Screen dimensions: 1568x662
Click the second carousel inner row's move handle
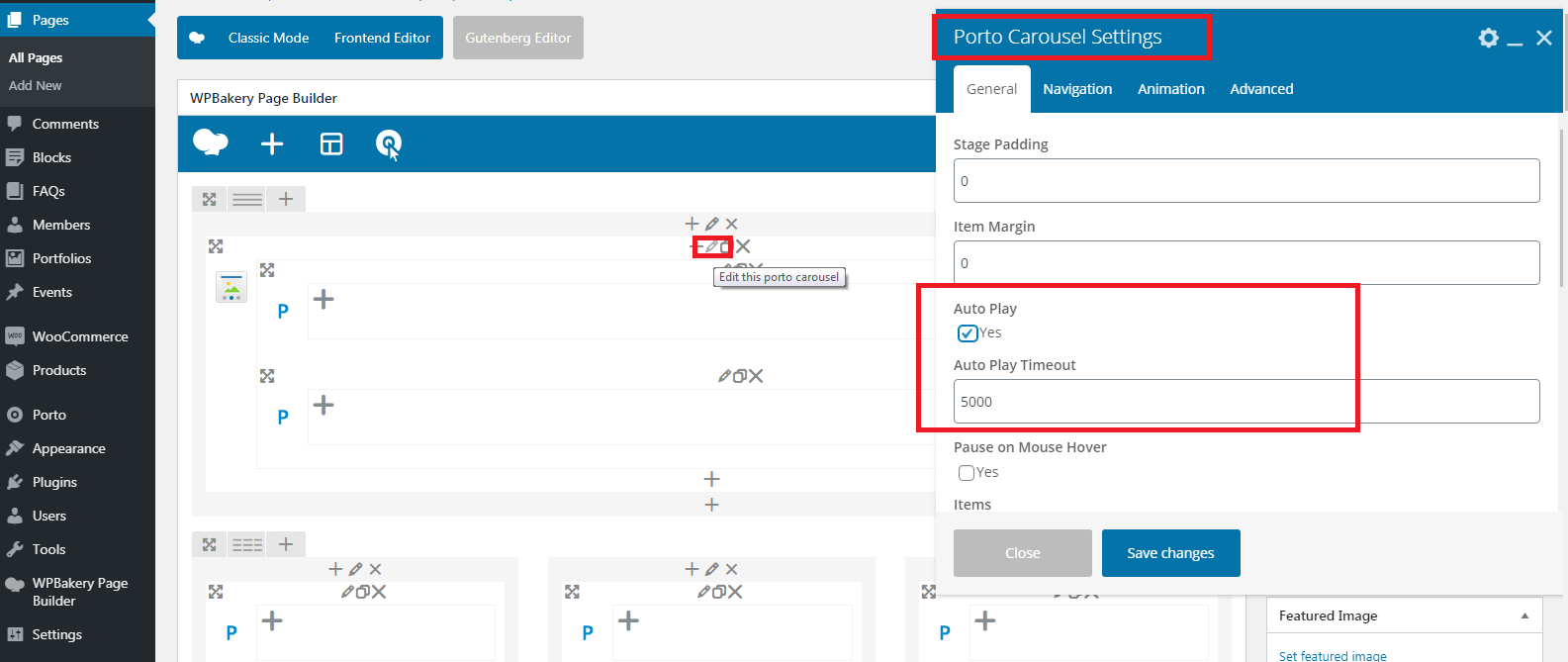coord(267,376)
